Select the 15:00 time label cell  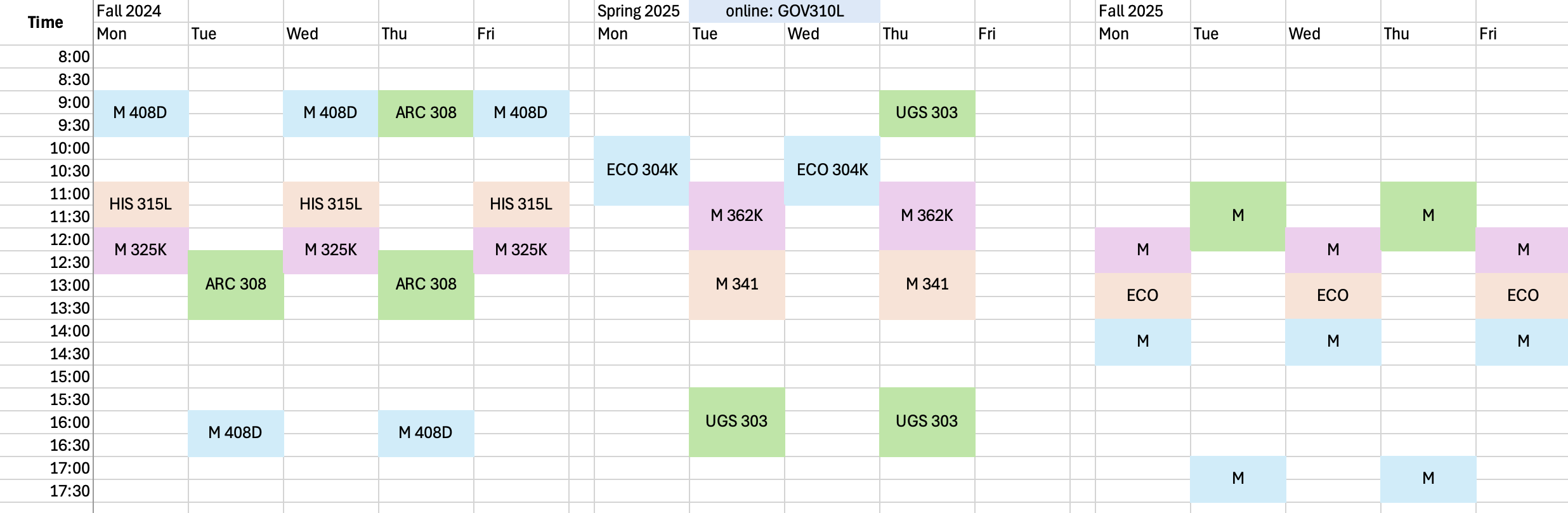pos(70,376)
